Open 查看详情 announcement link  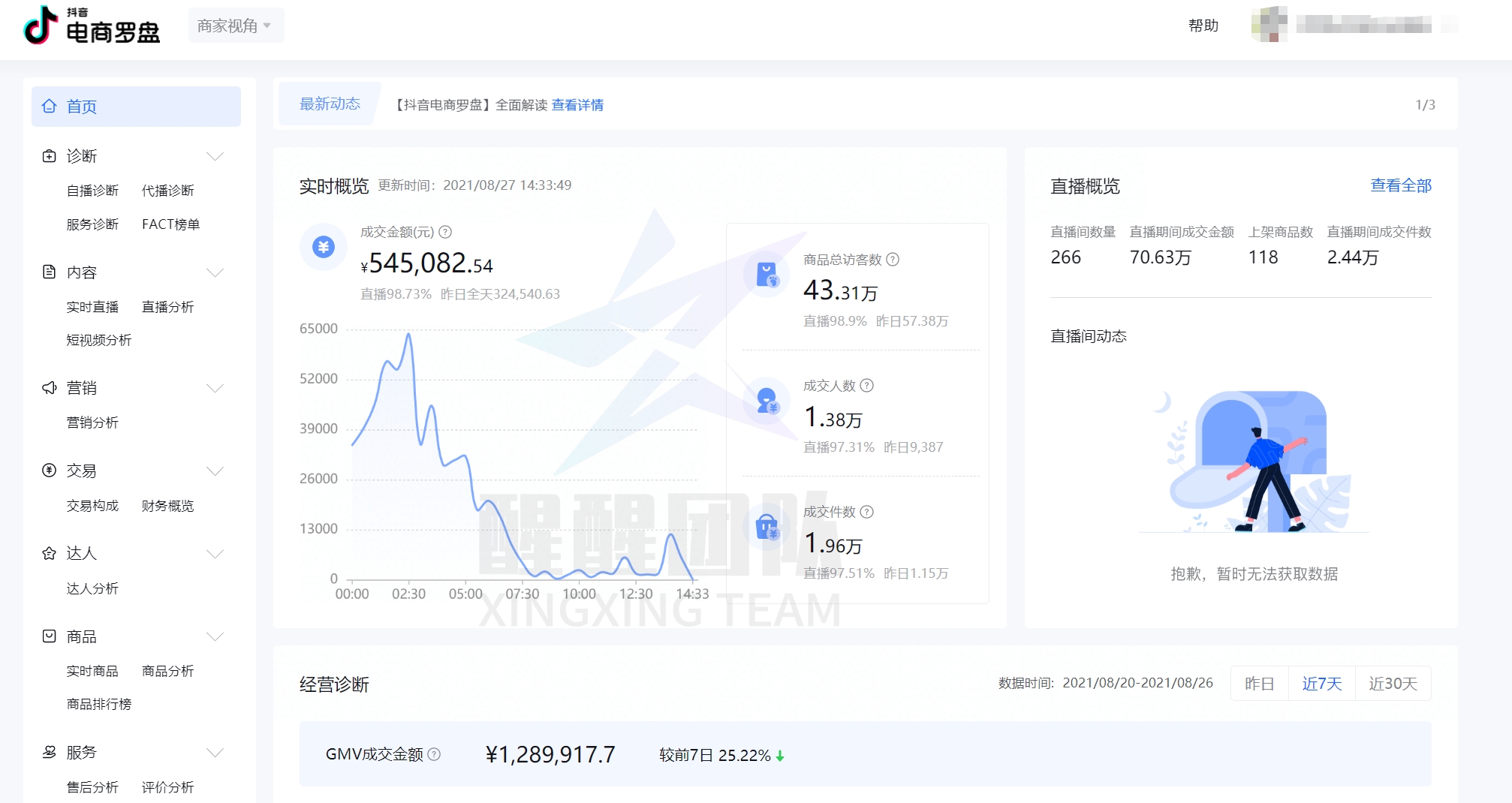(x=578, y=105)
